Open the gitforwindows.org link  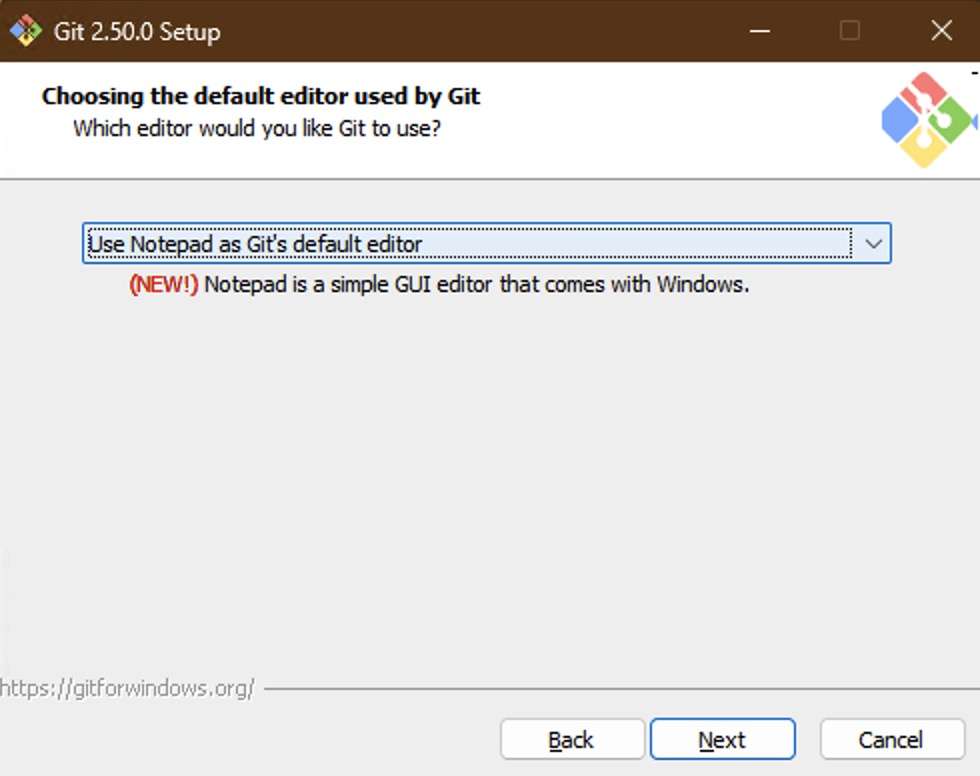[127, 688]
